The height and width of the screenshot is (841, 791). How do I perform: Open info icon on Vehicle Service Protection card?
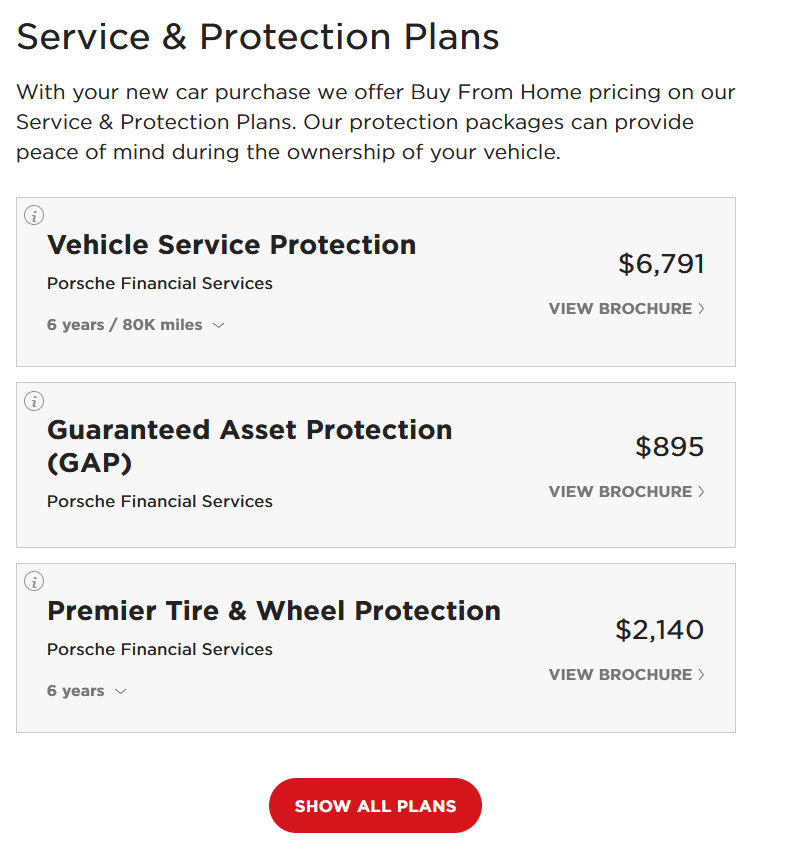(x=34, y=215)
